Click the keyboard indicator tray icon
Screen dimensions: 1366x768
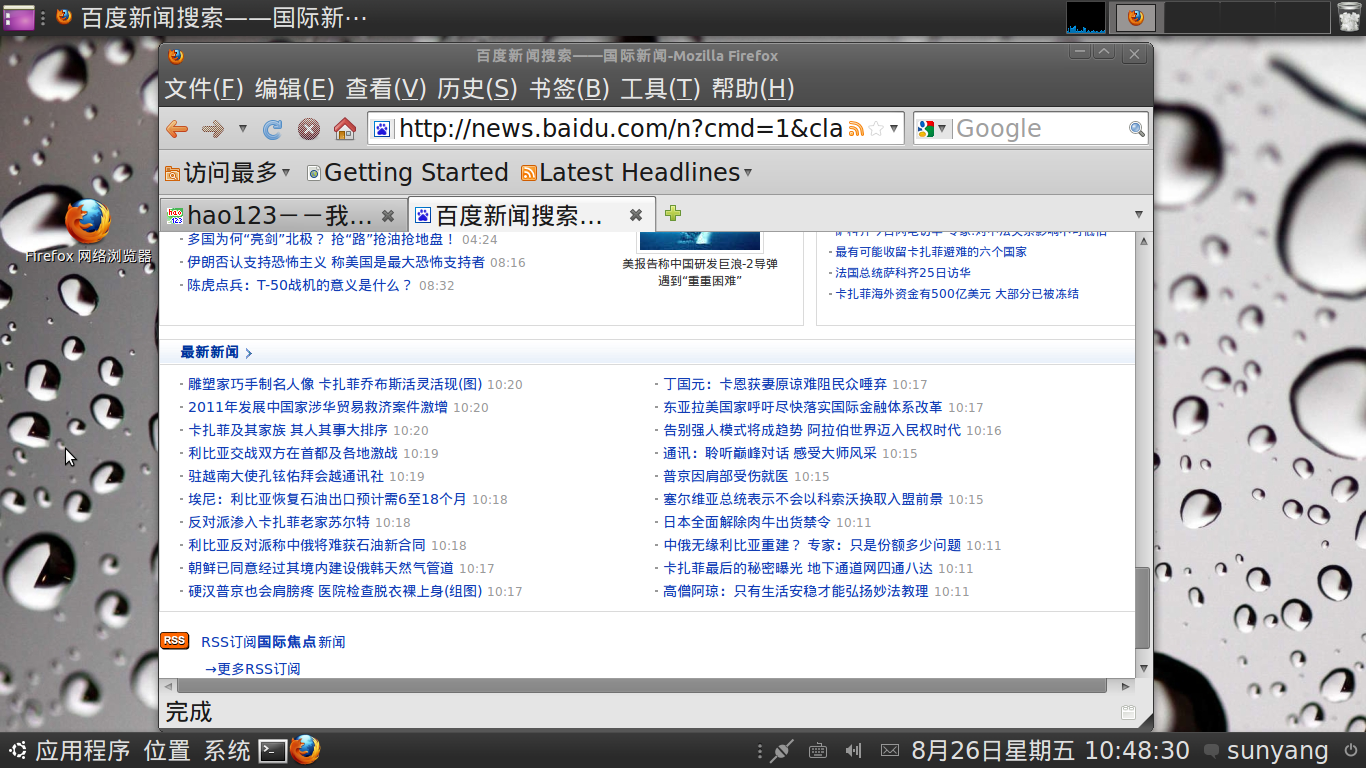click(x=817, y=750)
